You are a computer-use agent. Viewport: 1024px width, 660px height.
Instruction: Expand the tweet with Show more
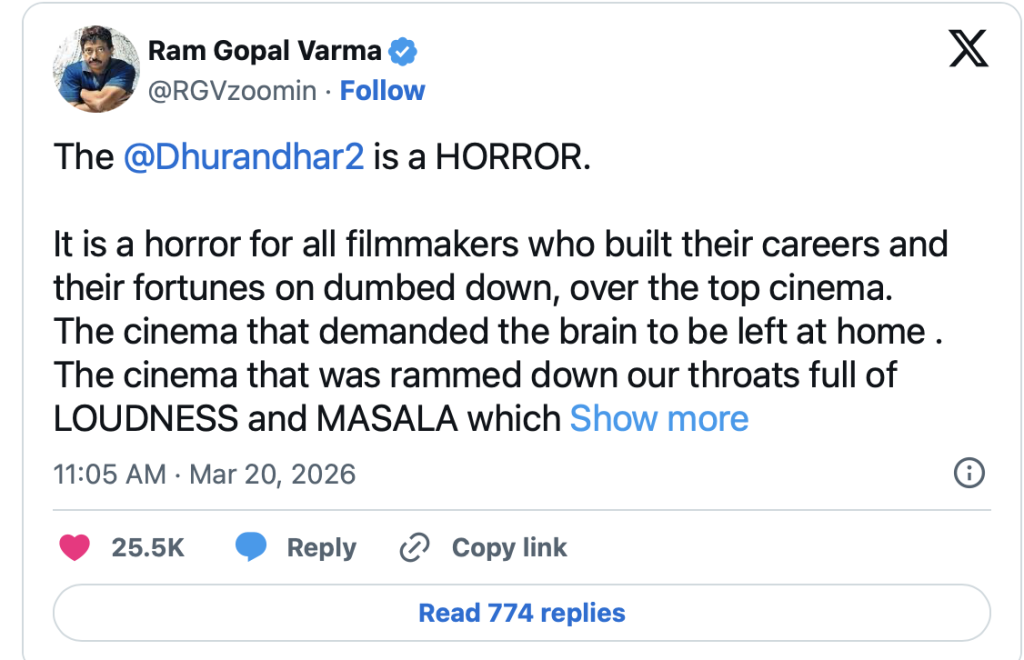[x=659, y=418]
